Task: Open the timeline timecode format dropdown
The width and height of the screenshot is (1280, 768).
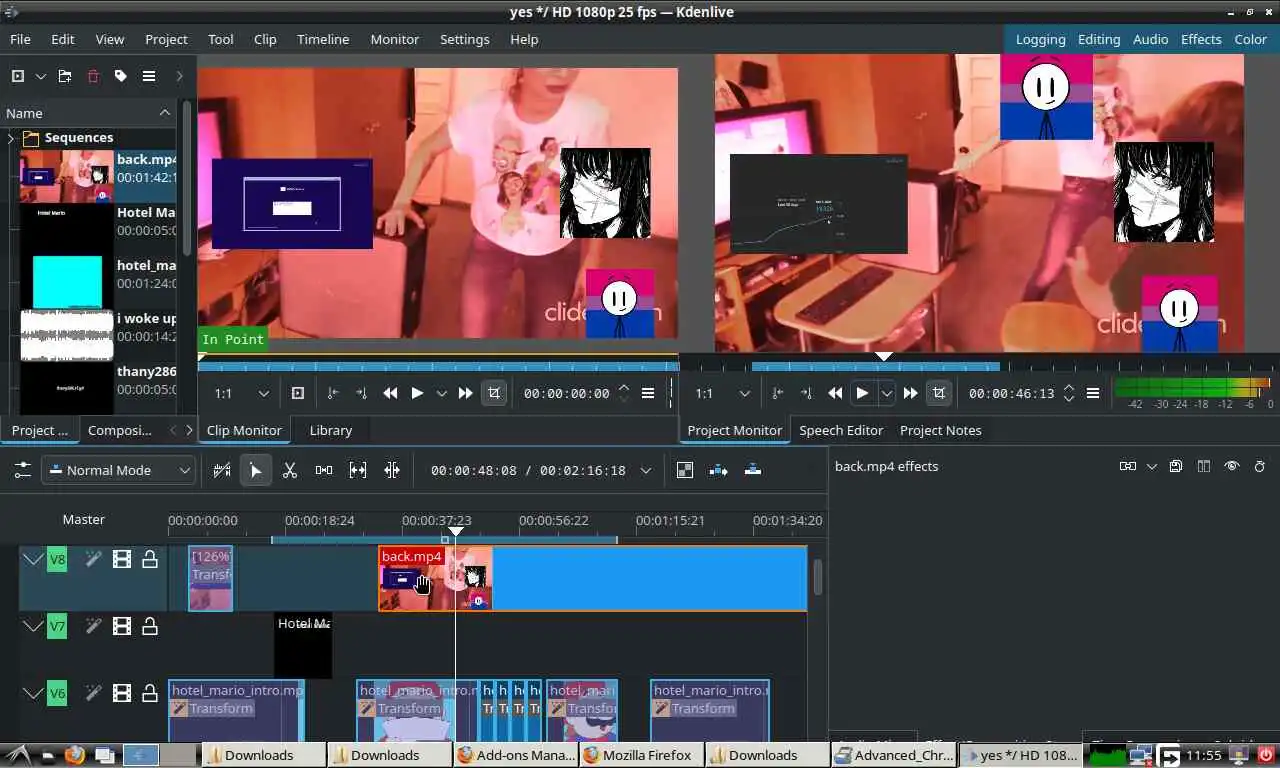Action: click(646, 470)
